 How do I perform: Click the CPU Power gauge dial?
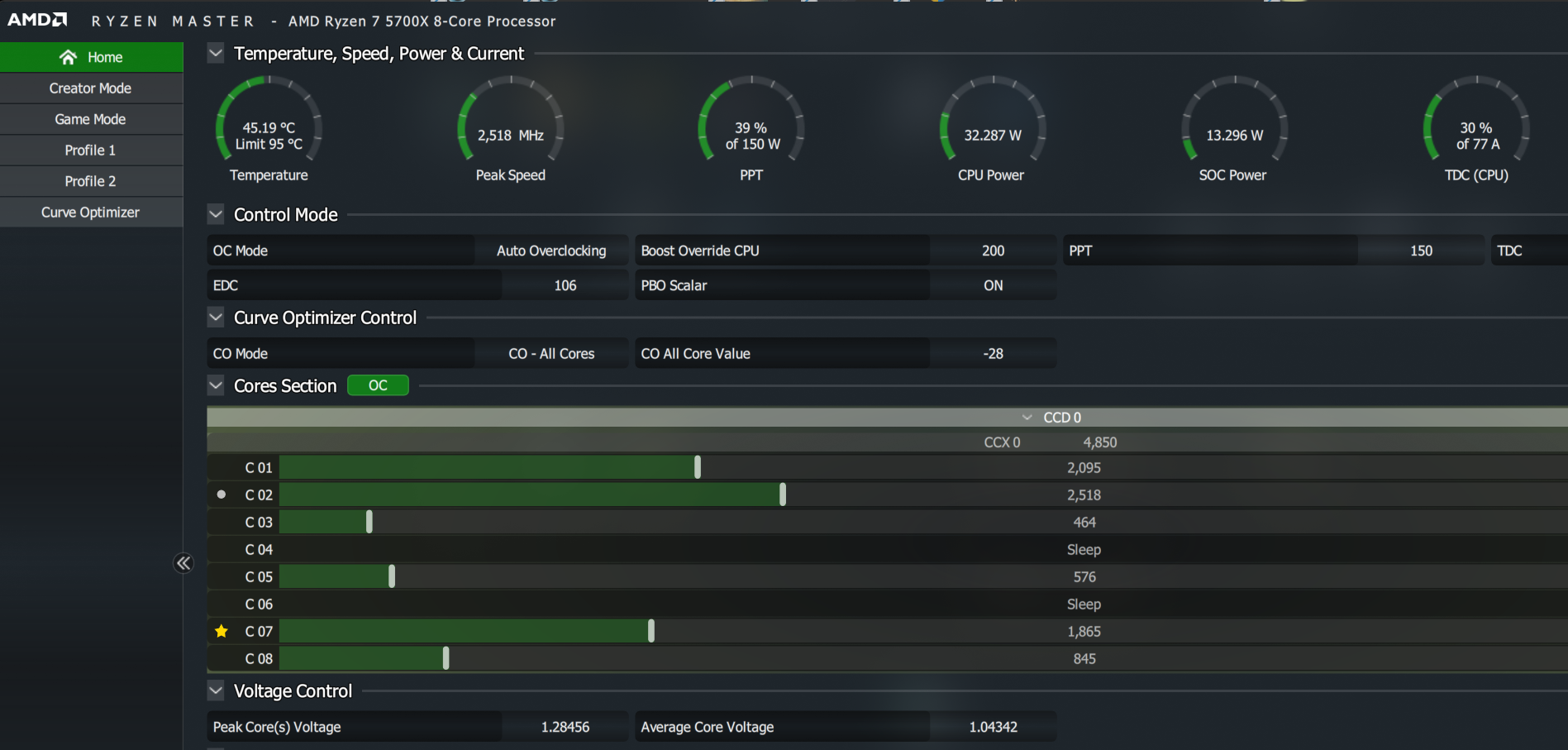[993, 119]
